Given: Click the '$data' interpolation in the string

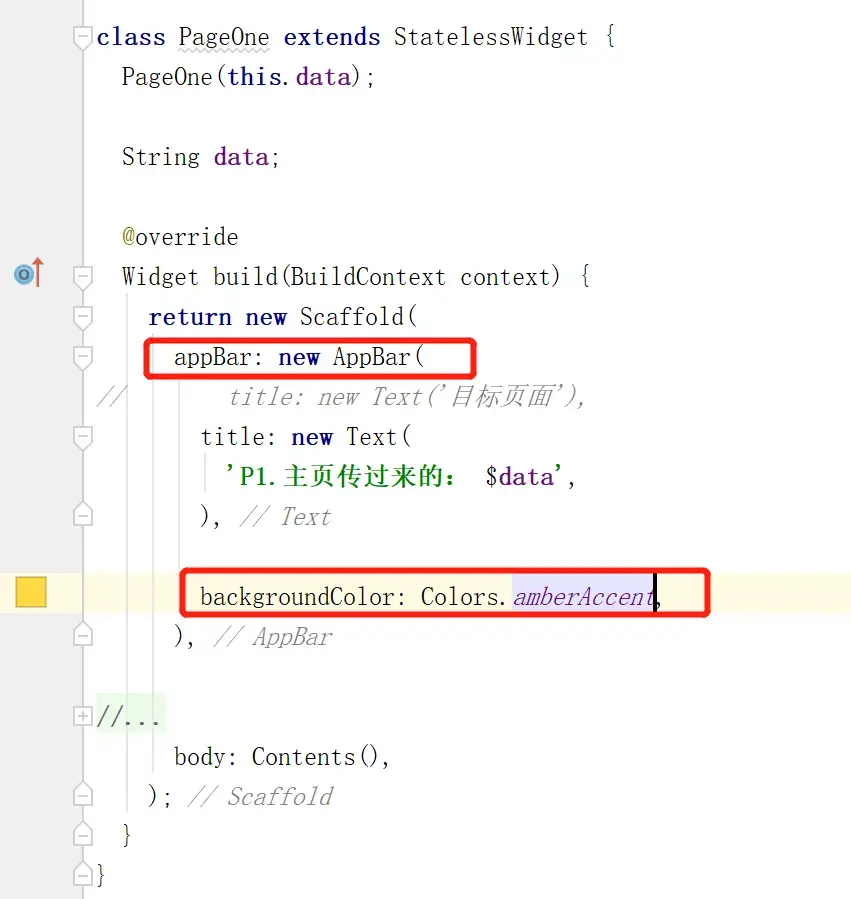Looking at the screenshot, I should (520, 477).
